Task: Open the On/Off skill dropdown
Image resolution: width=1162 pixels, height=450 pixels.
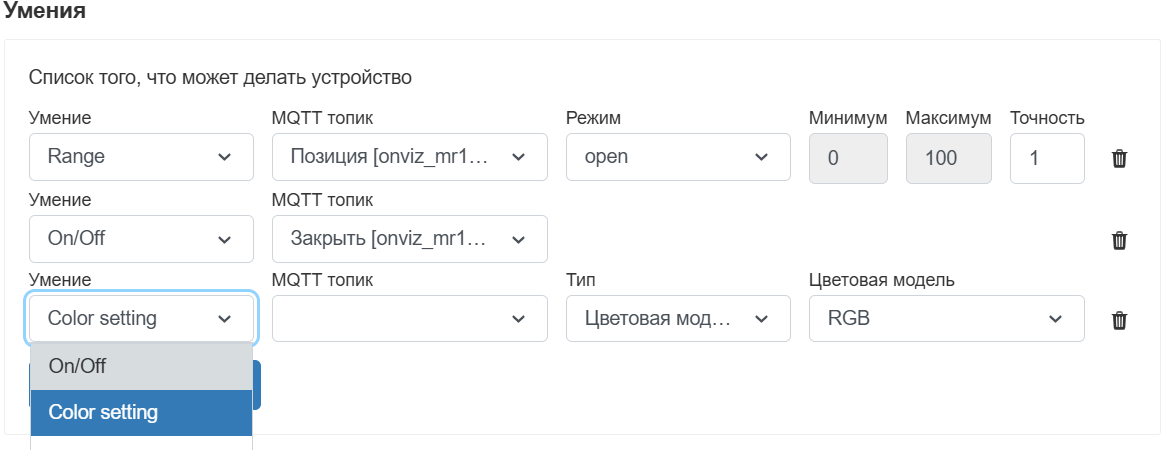Action: [x=140, y=239]
